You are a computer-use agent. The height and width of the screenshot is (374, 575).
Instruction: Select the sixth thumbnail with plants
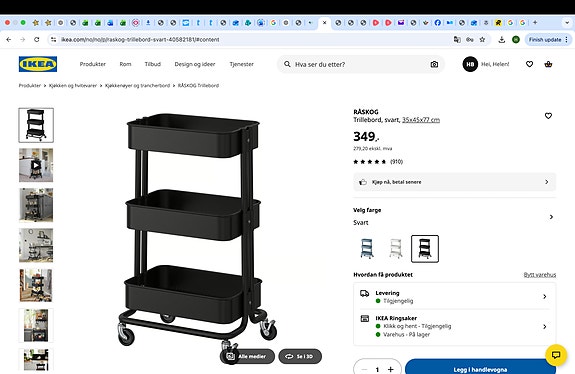(36, 325)
